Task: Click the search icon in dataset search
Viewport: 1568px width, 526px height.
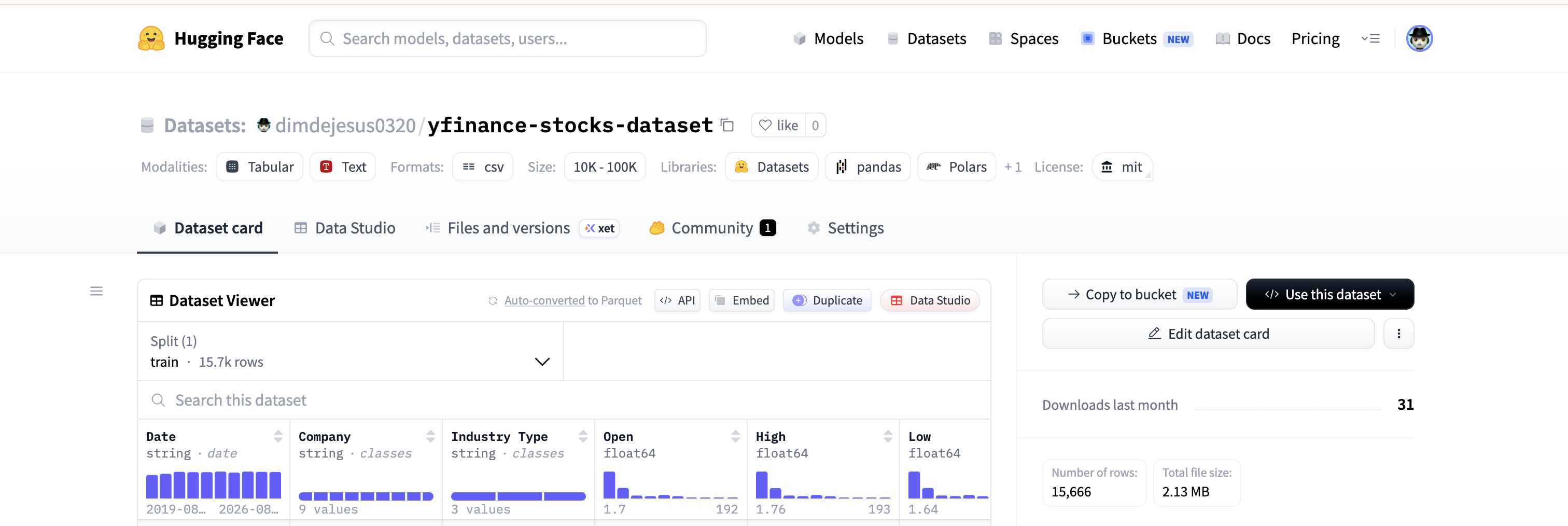Action: [158, 400]
